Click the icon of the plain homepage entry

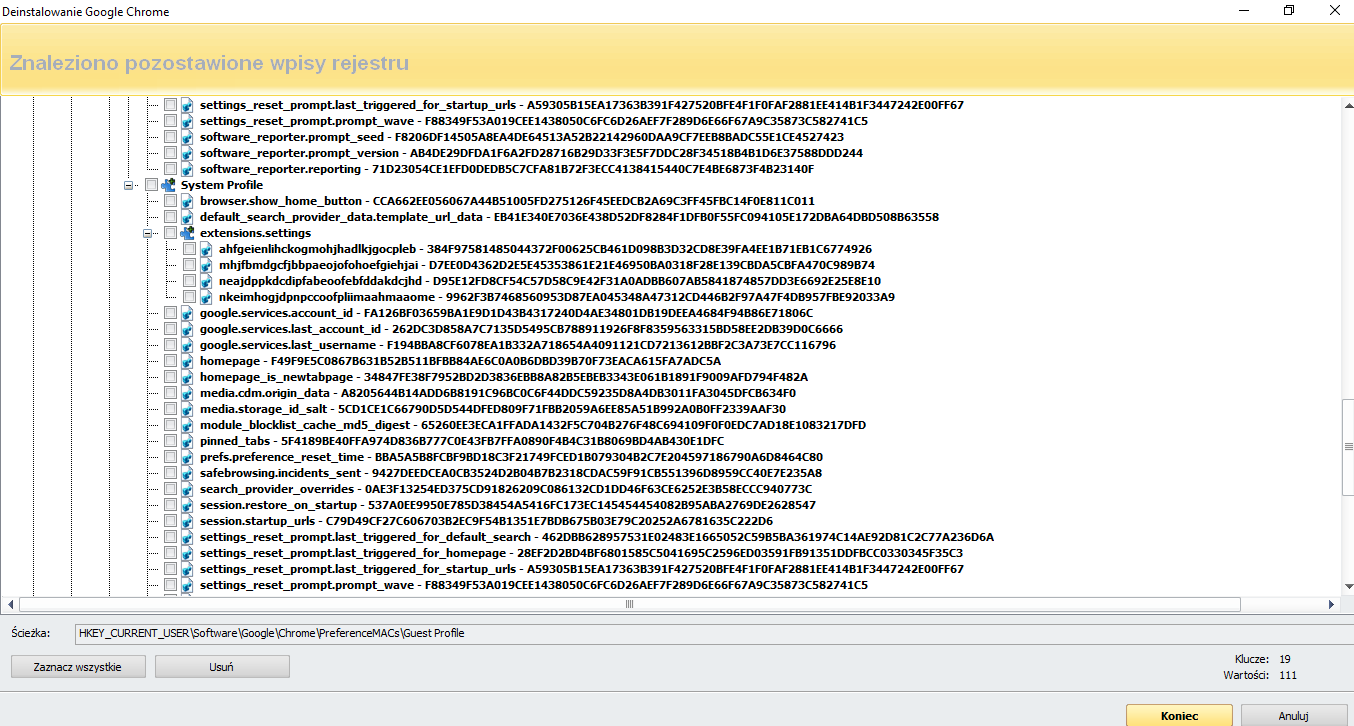[187, 361]
